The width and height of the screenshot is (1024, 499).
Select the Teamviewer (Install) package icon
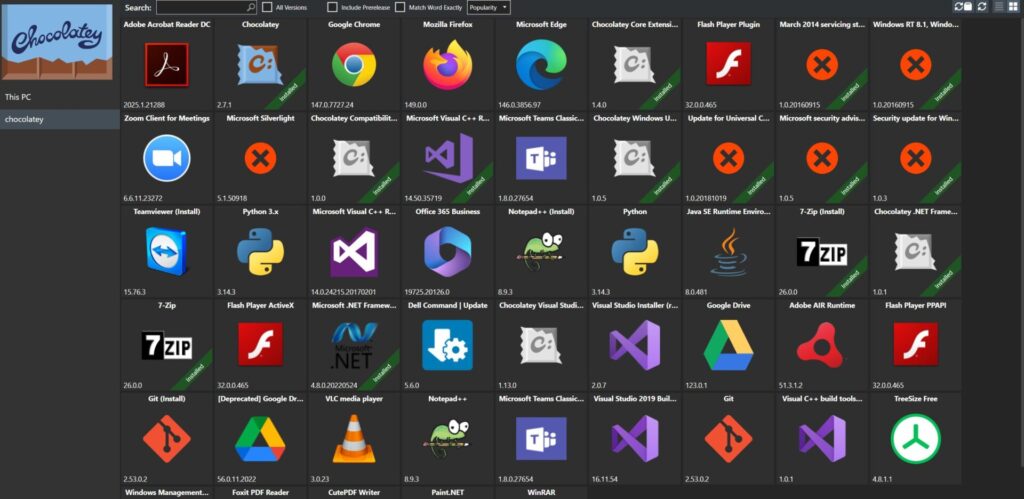point(167,251)
